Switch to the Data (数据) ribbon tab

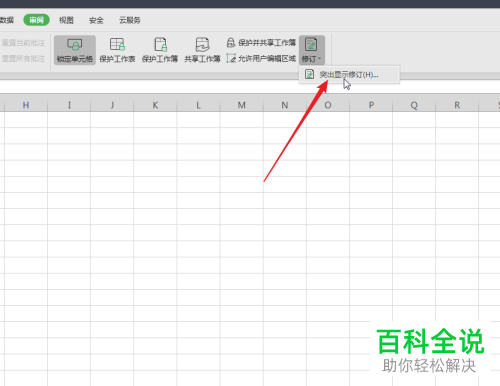[7, 20]
